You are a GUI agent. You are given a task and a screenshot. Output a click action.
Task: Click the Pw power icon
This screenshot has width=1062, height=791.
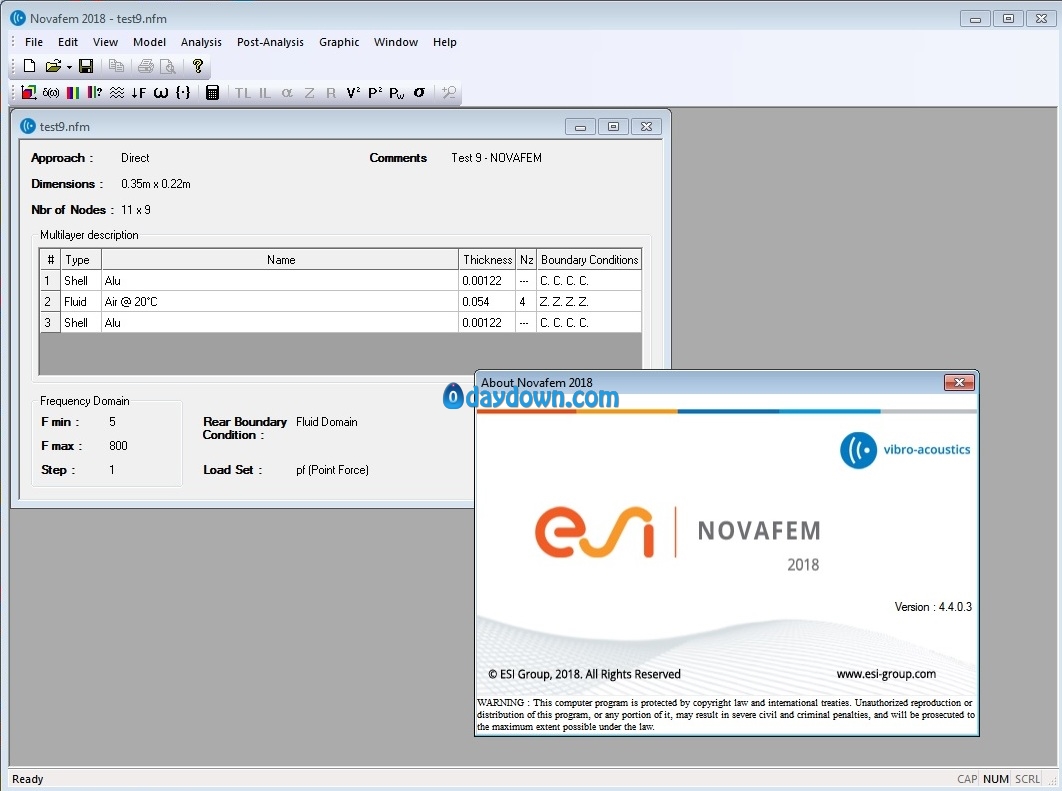click(397, 93)
